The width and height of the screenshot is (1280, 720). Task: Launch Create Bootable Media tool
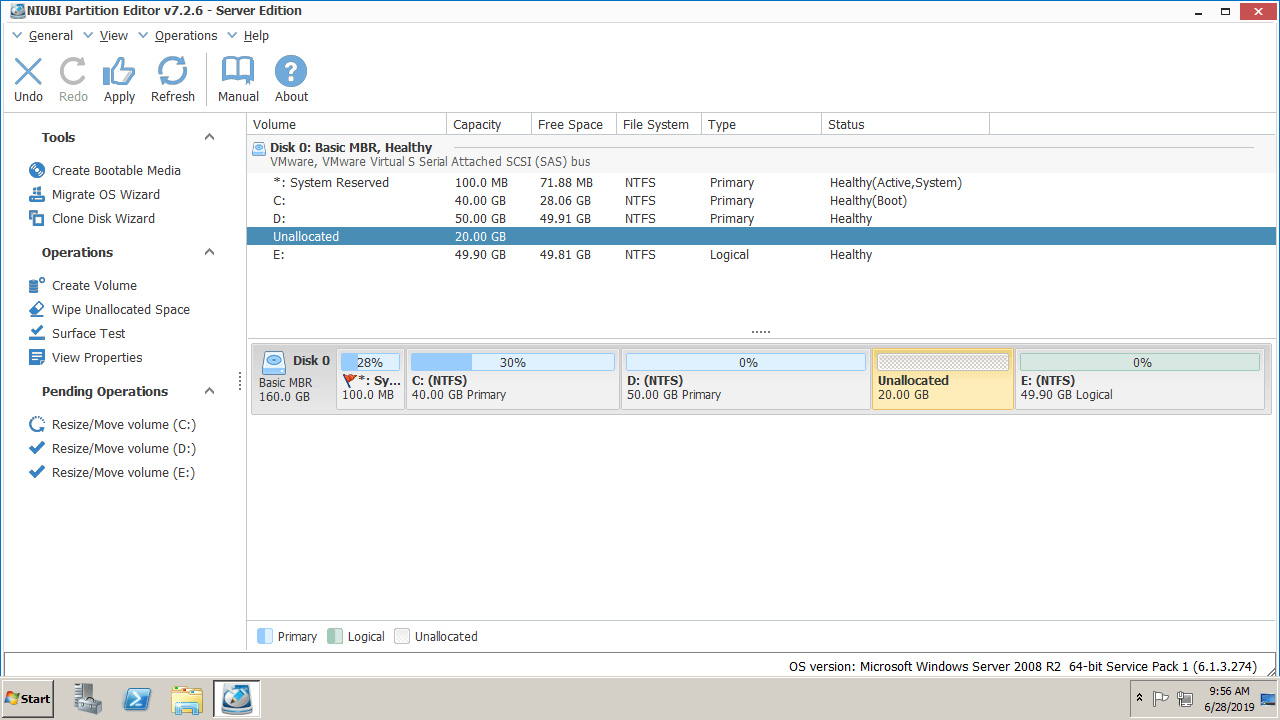click(x=116, y=171)
